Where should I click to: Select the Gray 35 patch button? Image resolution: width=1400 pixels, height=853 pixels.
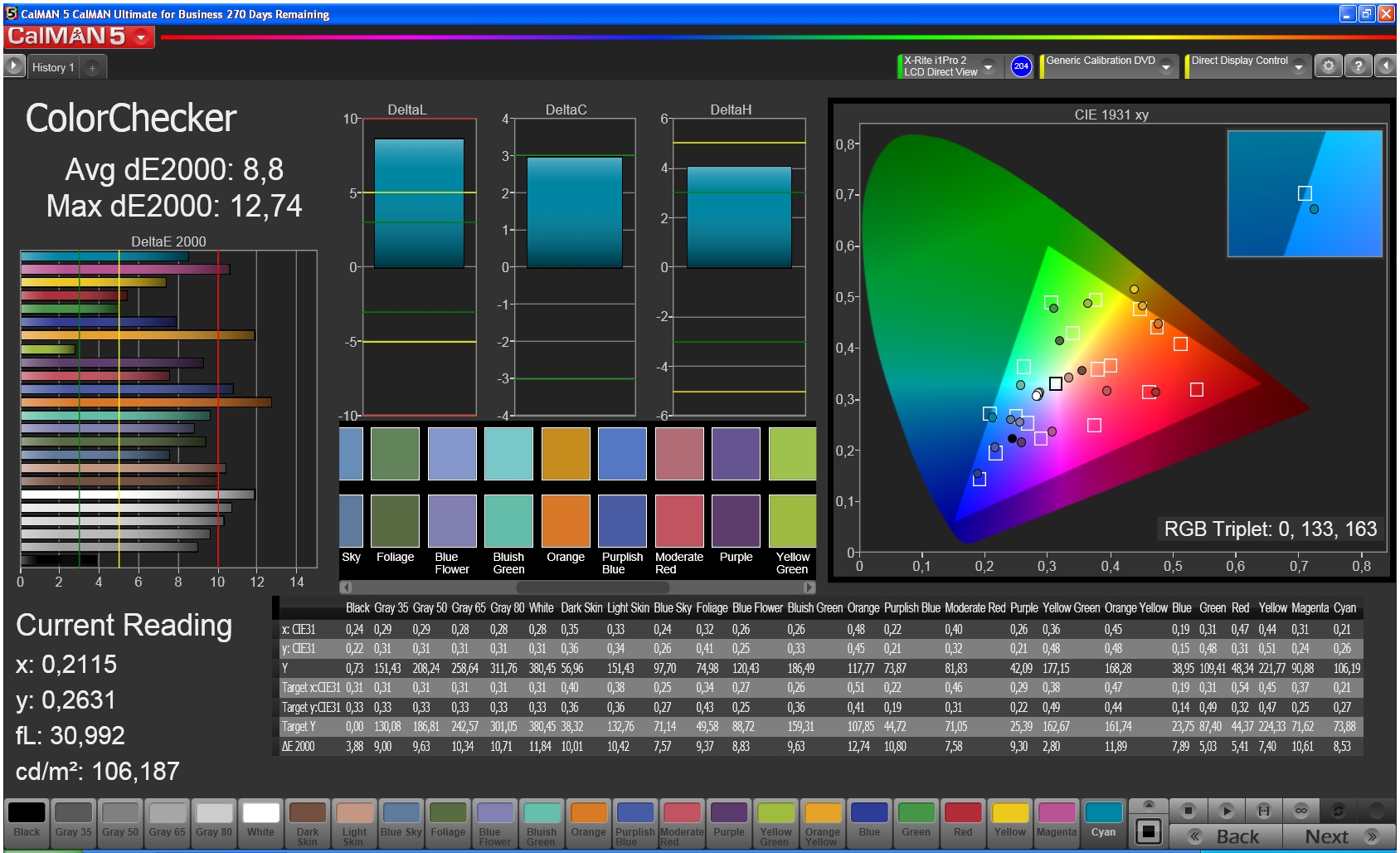click(x=73, y=823)
